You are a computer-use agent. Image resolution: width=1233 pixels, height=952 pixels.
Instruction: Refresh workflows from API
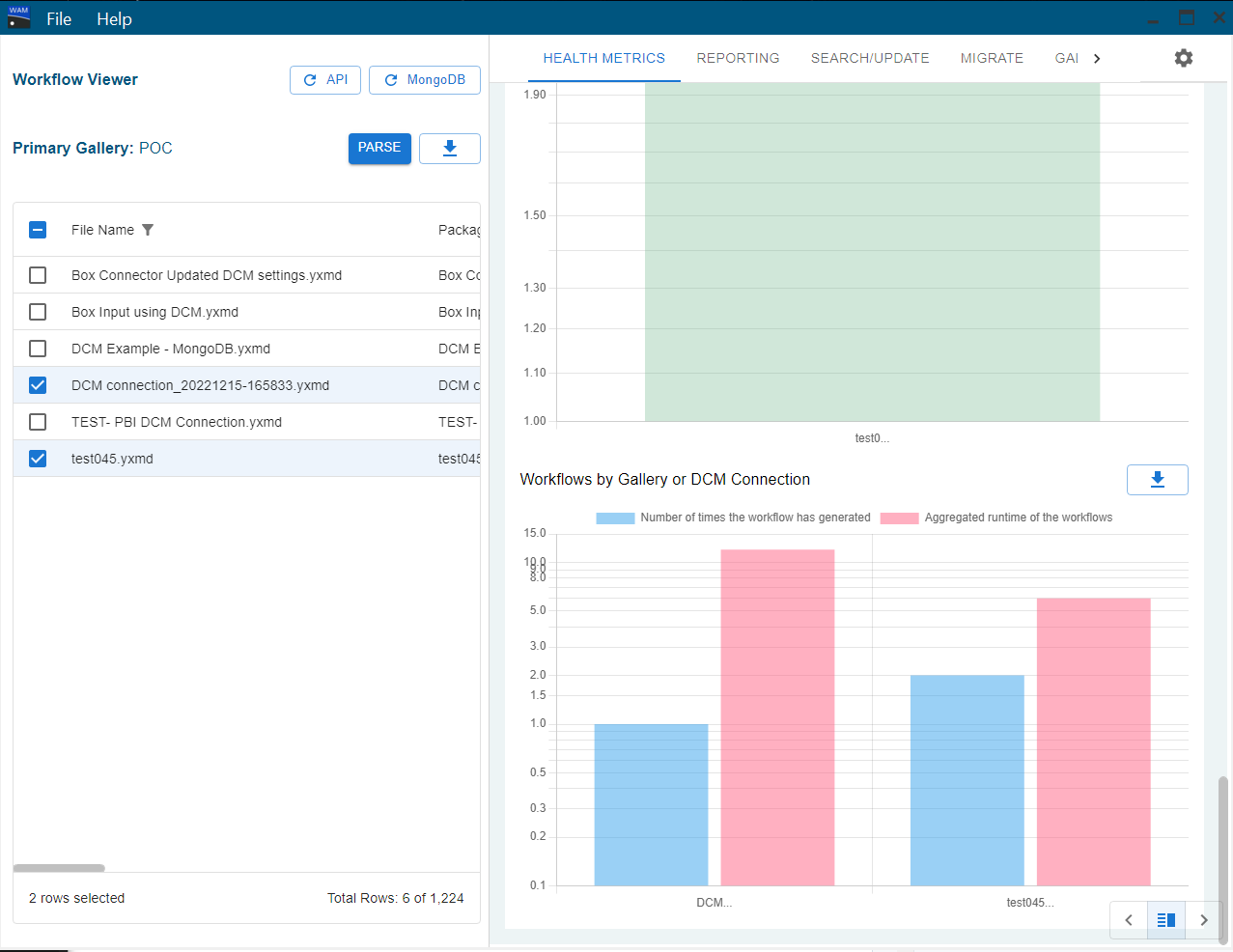[325, 80]
